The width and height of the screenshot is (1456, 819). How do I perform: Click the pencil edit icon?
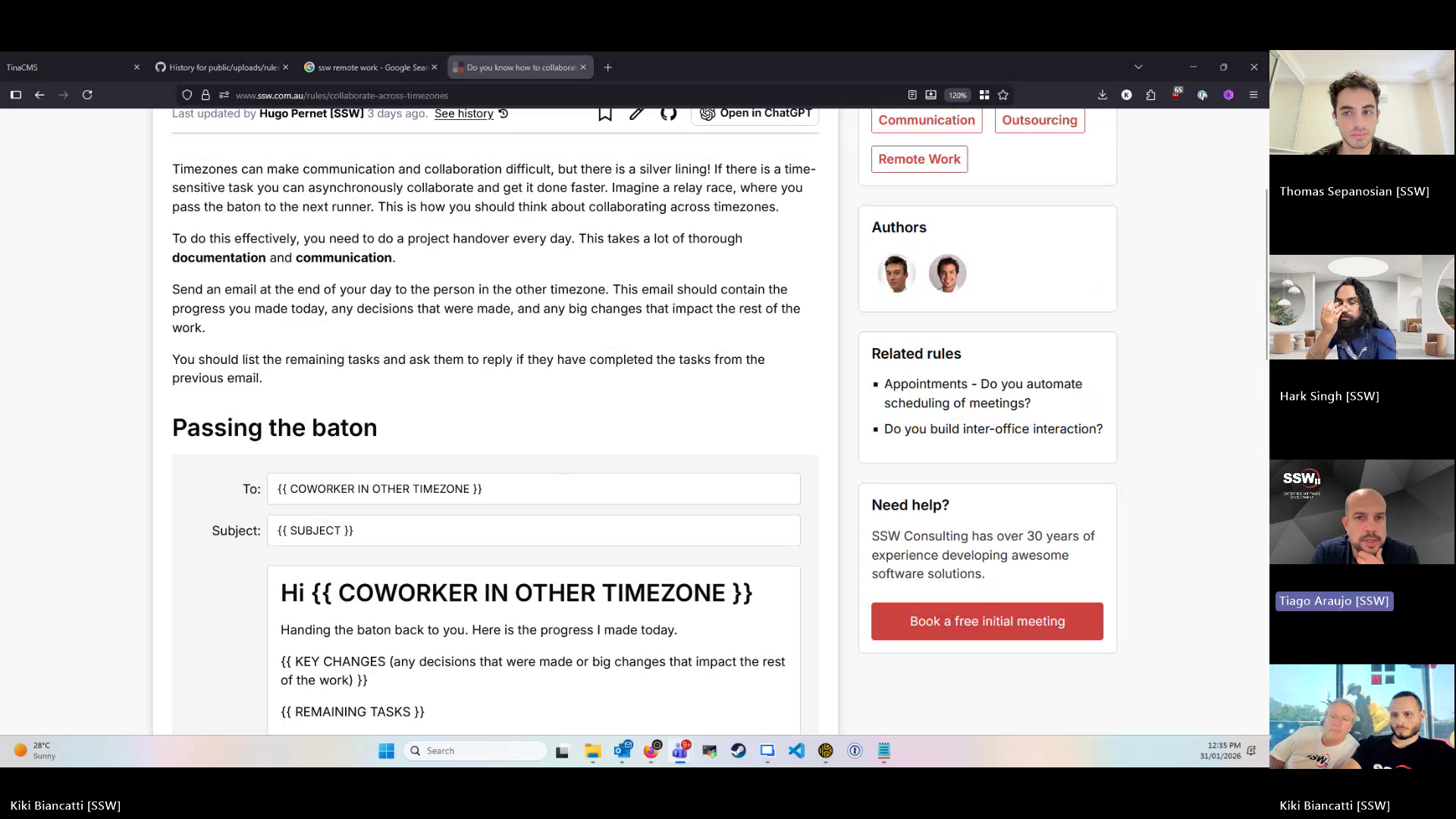pos(636,114)
